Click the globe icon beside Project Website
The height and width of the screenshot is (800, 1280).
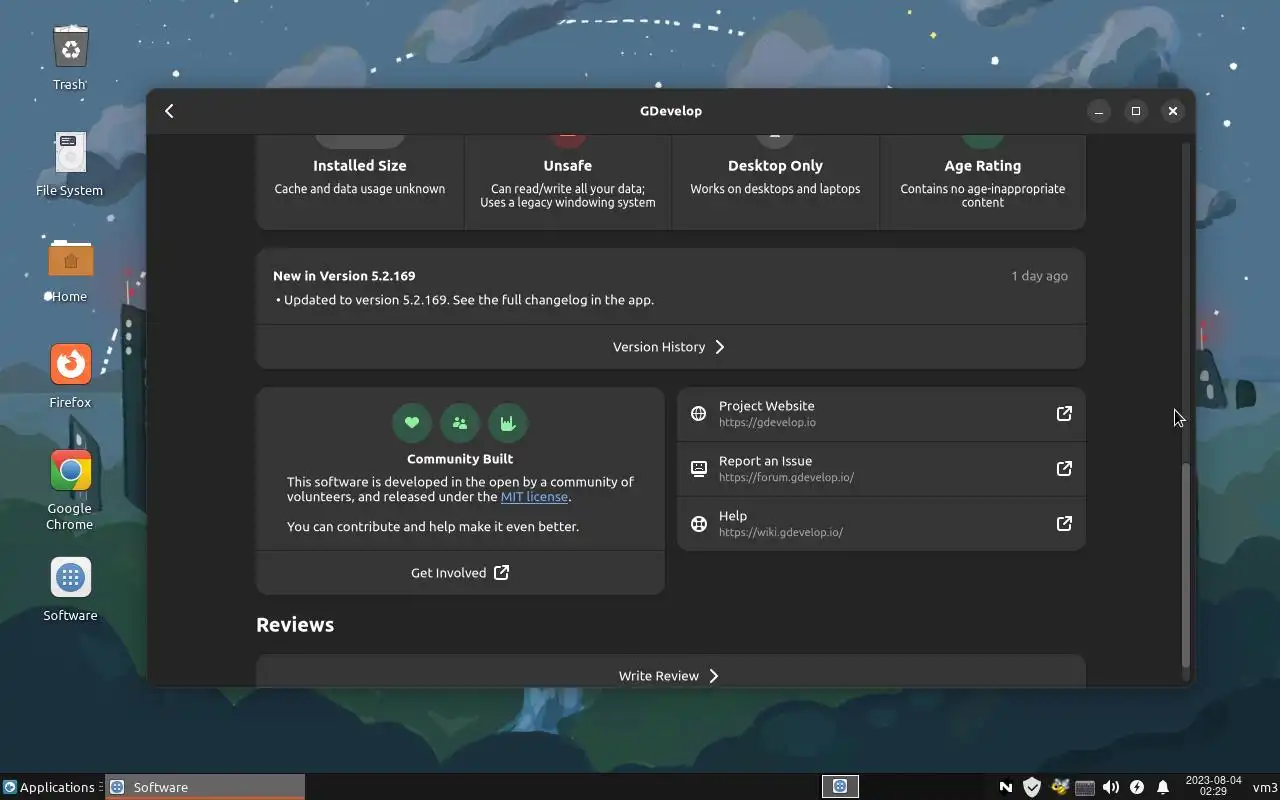pos(699,414)
